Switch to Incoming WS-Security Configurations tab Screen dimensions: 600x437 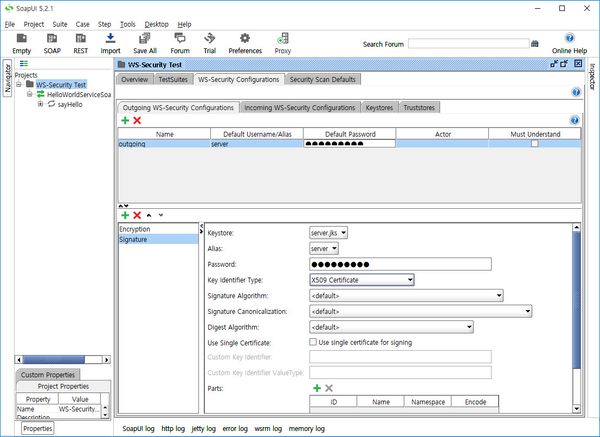tap(300, 107)
